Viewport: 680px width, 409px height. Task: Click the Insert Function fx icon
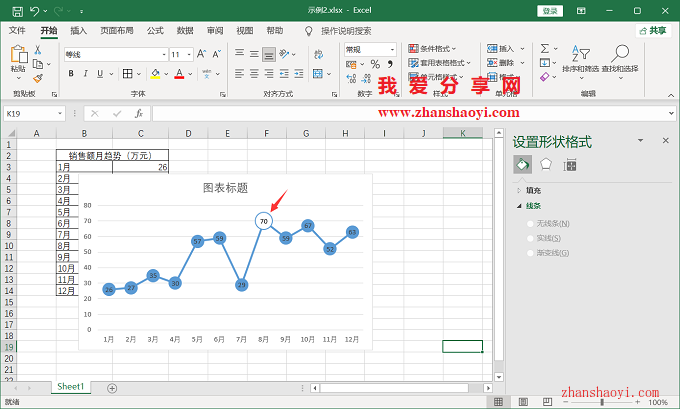pos(139,114)
